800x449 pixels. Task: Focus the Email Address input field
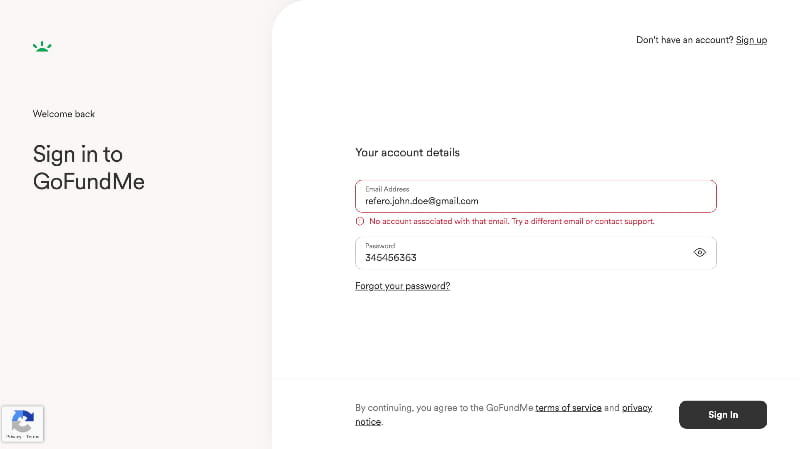tap(536, 200)
